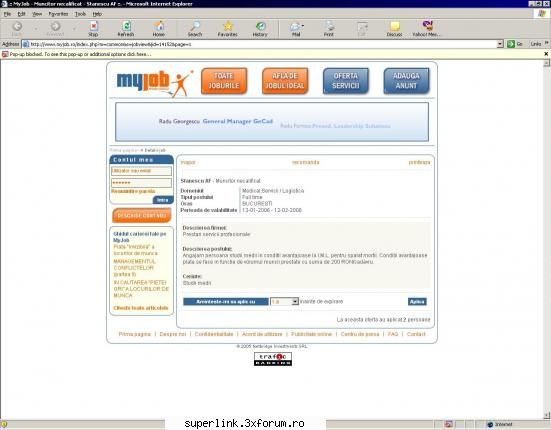
Task: Open the Tools menu
Action: (80, 14)
